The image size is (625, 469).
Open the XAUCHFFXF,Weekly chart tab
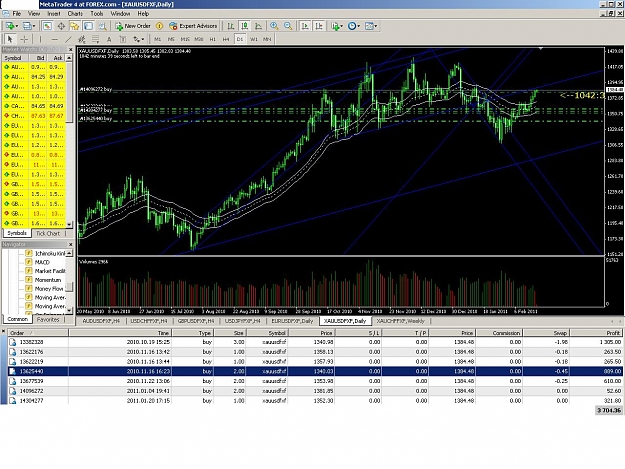point(401,321)
